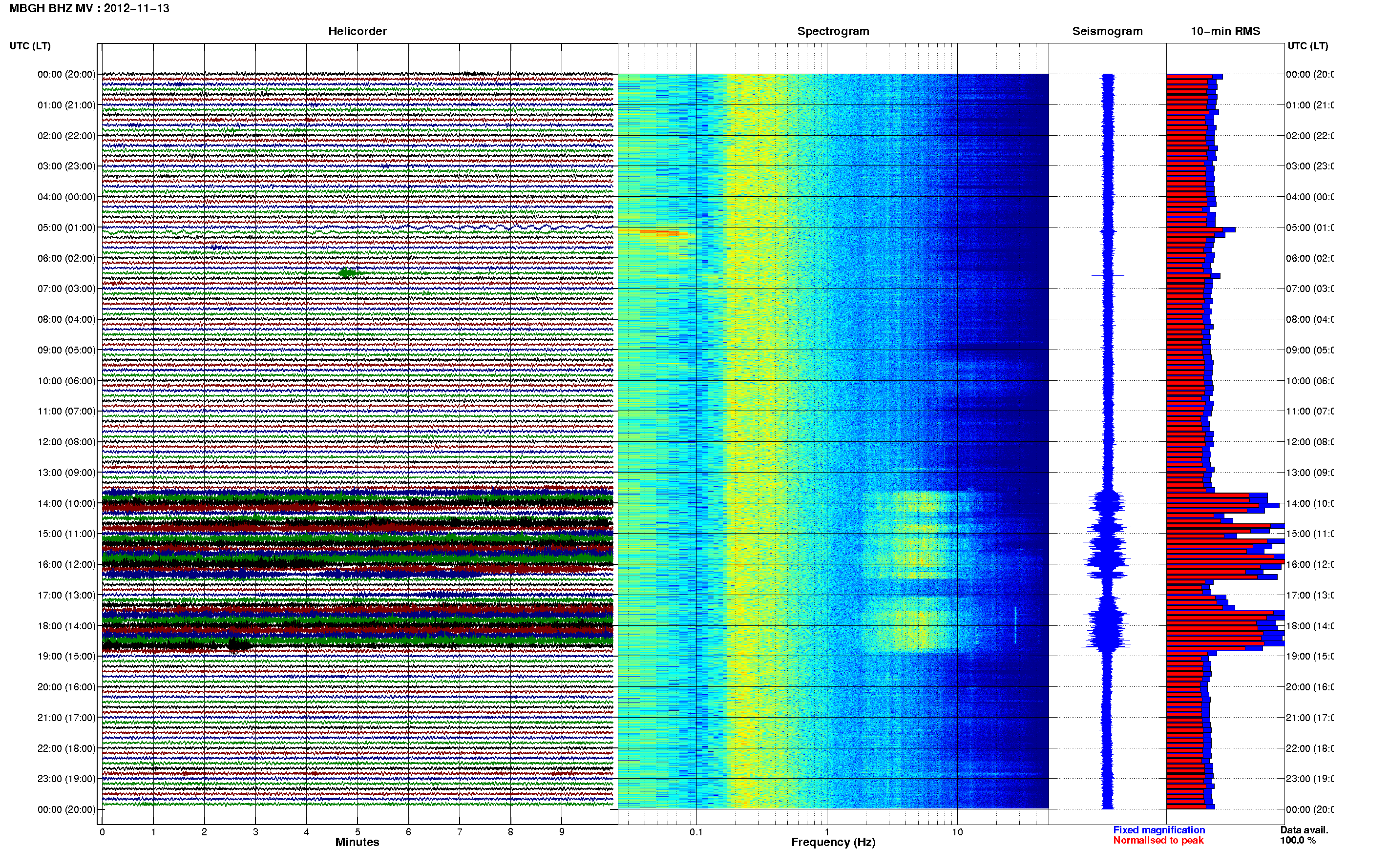Click the right UTC (LT) axis label
This screenshot has width=1389, height=868.
(1307, 46)
